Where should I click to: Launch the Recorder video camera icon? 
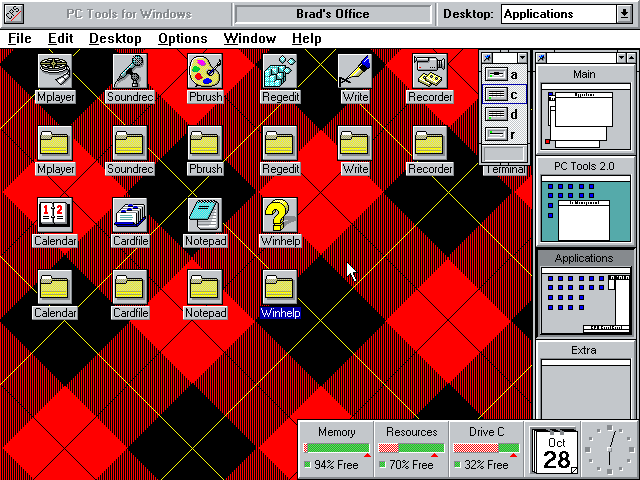click(430, 71)
